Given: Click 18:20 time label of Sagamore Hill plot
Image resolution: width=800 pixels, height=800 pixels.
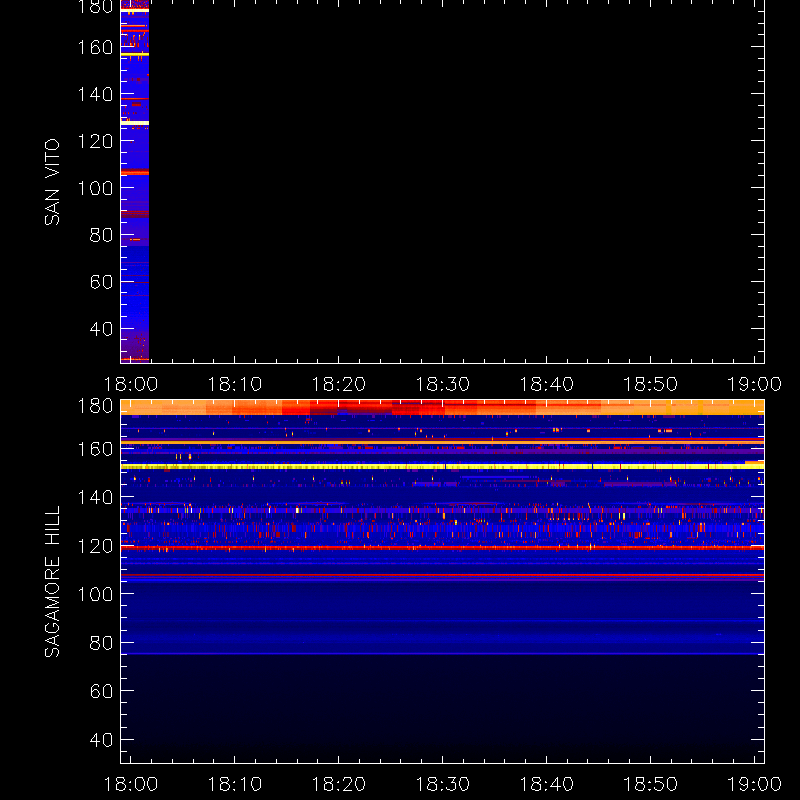Looking at the screenshot, I should click(339, 784).
